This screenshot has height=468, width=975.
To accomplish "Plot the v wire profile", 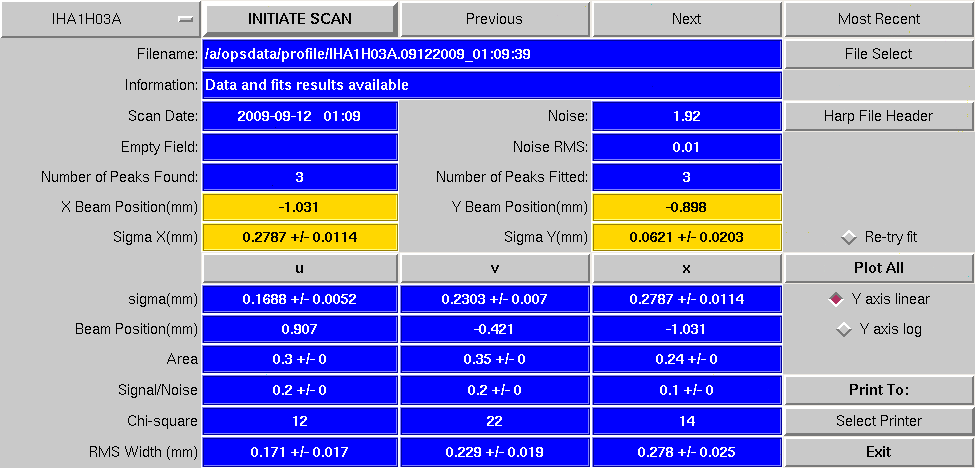I will click(x=494, y=268).
